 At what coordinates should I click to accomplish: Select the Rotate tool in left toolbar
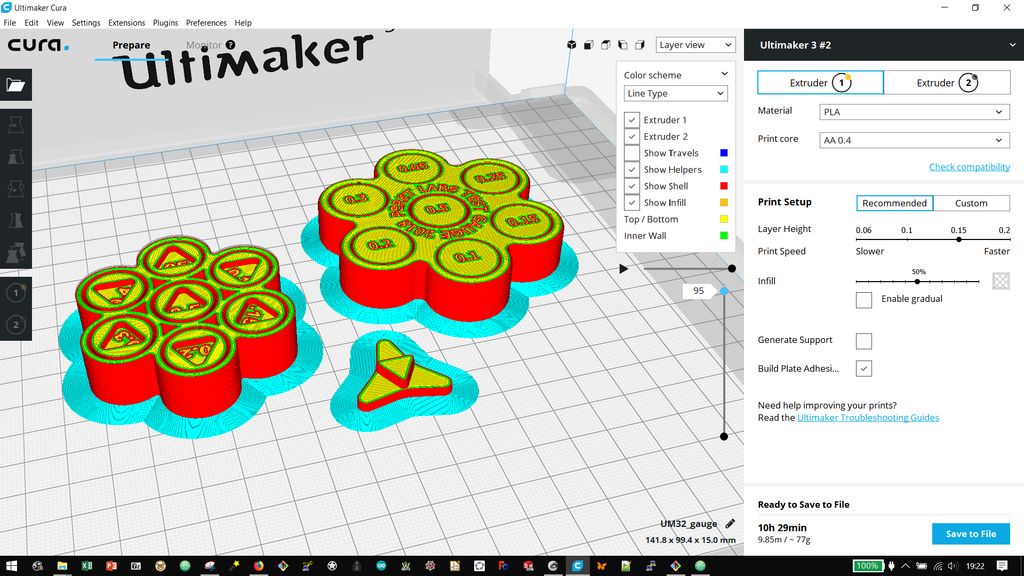coord(16,189)
